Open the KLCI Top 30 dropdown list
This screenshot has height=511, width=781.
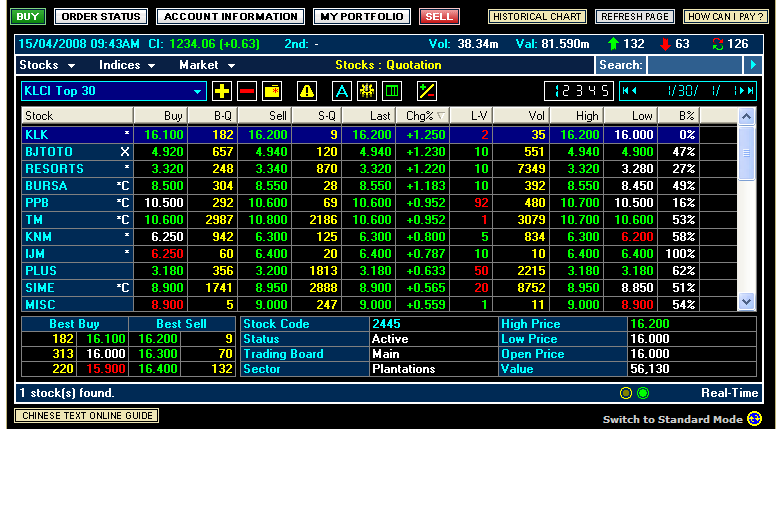coord(198,91)
